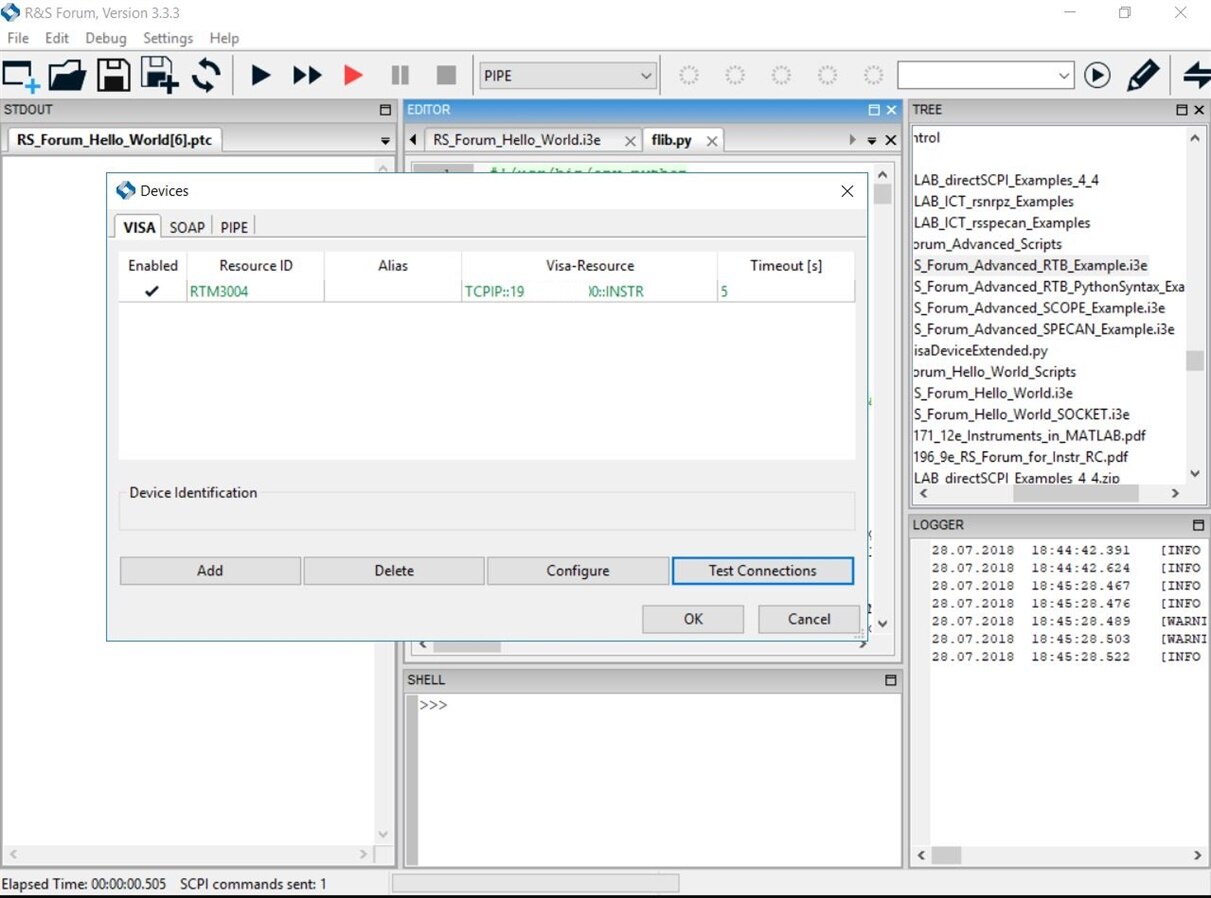Maximize the LOGGER panel

[1198, 525]
